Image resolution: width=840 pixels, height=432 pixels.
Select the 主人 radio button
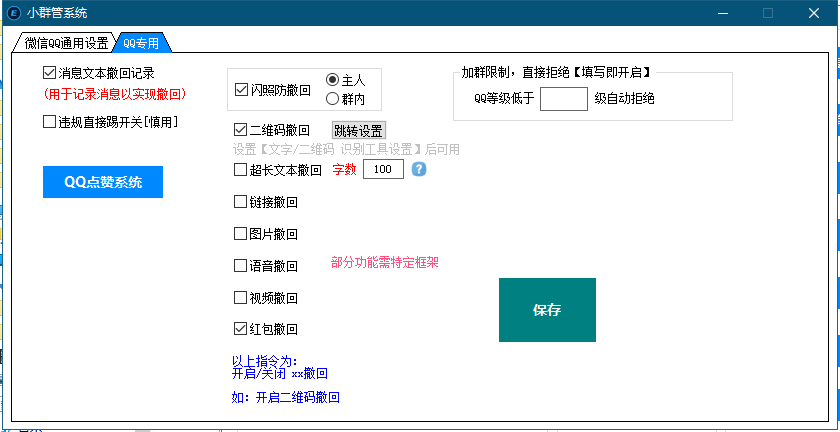tap(346, 80)
